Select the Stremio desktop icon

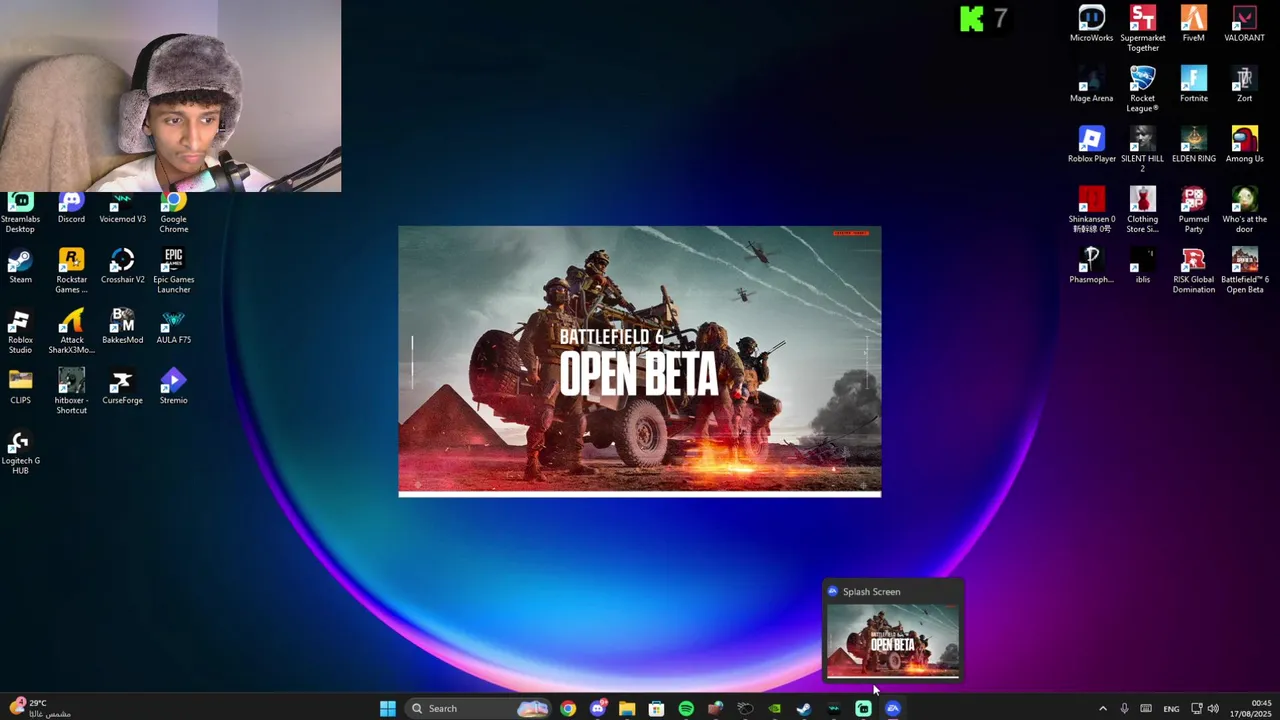pos(173,387)
